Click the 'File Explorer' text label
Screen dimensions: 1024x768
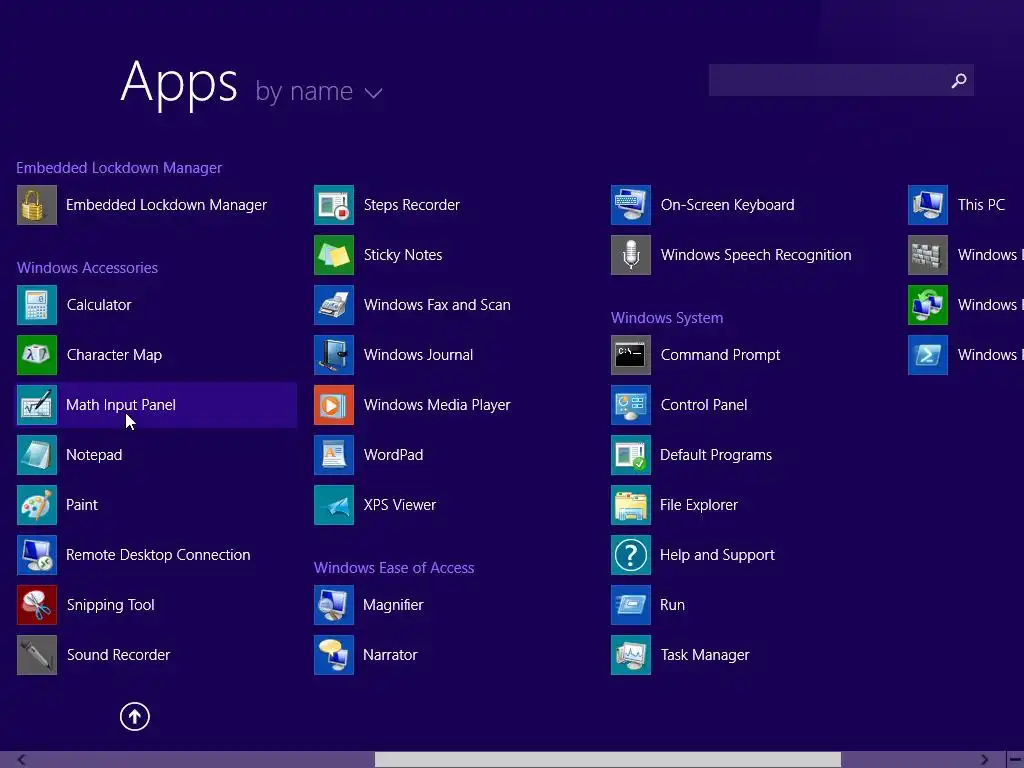click(x=699, y=505)
